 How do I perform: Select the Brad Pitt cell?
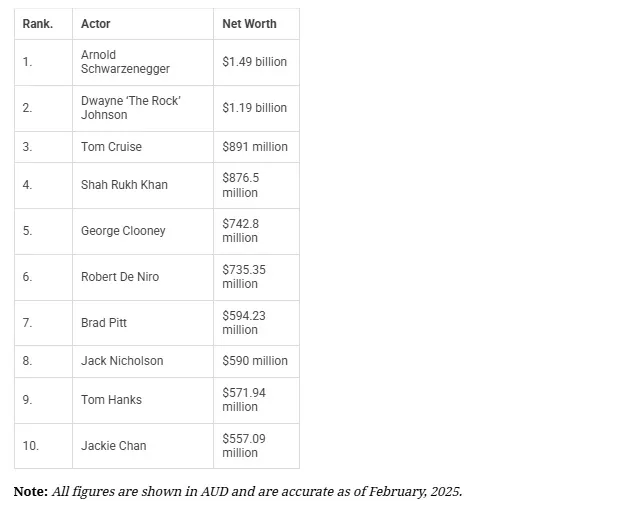(x=103, y=323)
